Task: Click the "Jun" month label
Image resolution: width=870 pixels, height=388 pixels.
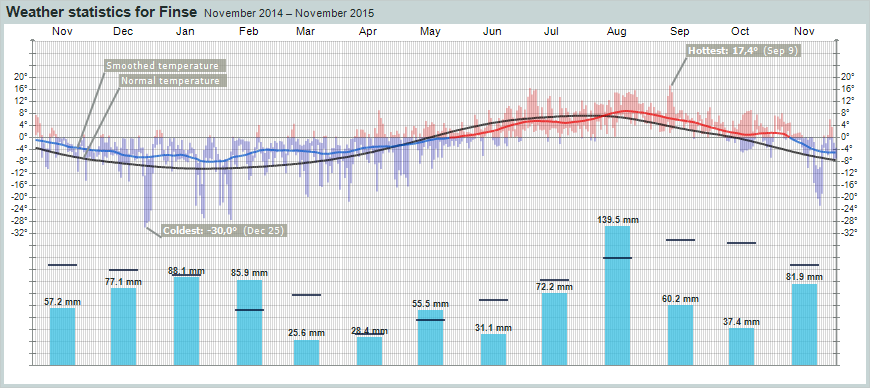Action: click(x=492, y=32)
